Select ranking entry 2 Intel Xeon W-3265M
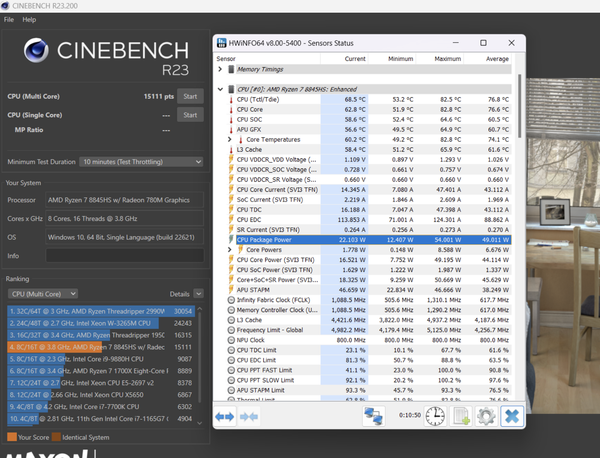This screenshot has height=458, width=600. click(x=101, y=323)
